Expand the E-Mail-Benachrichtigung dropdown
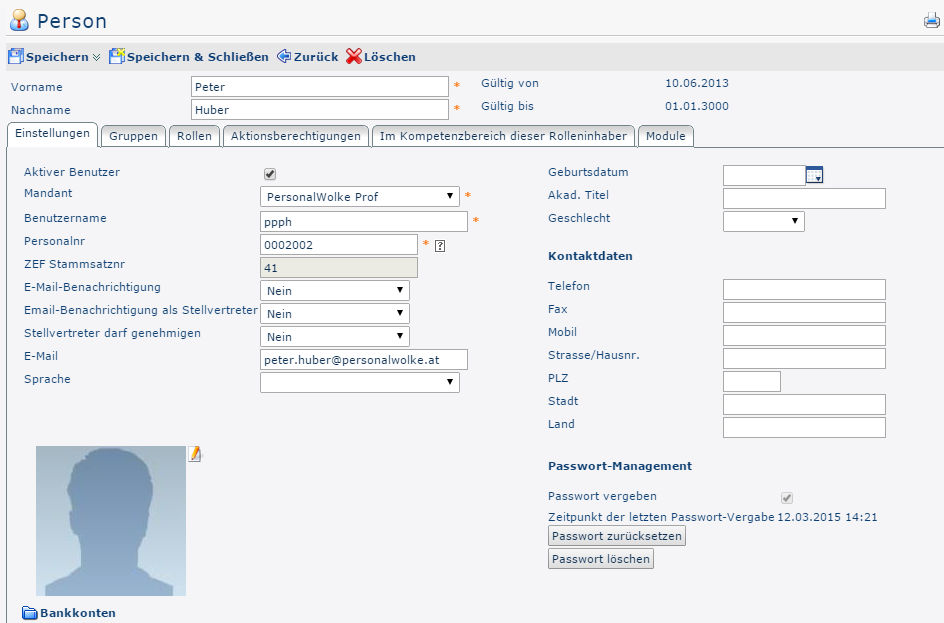Viewport: 944px width, 623px height. 334,291
